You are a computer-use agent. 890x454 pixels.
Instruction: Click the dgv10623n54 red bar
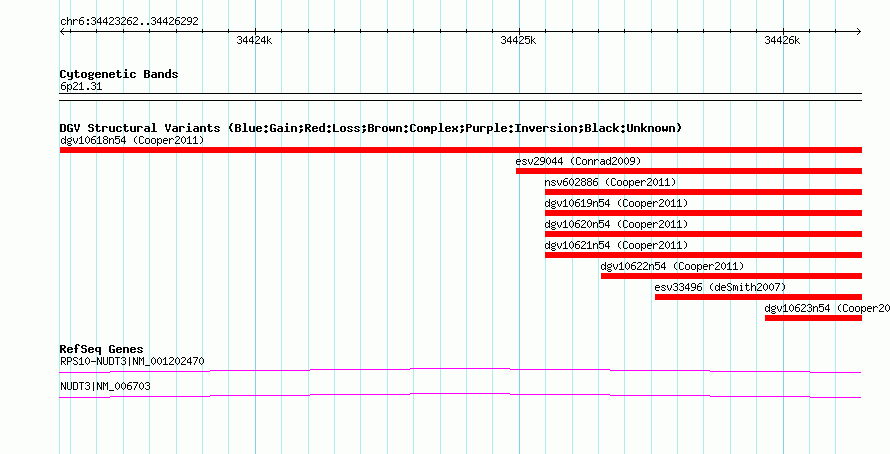tap(813, 318)
